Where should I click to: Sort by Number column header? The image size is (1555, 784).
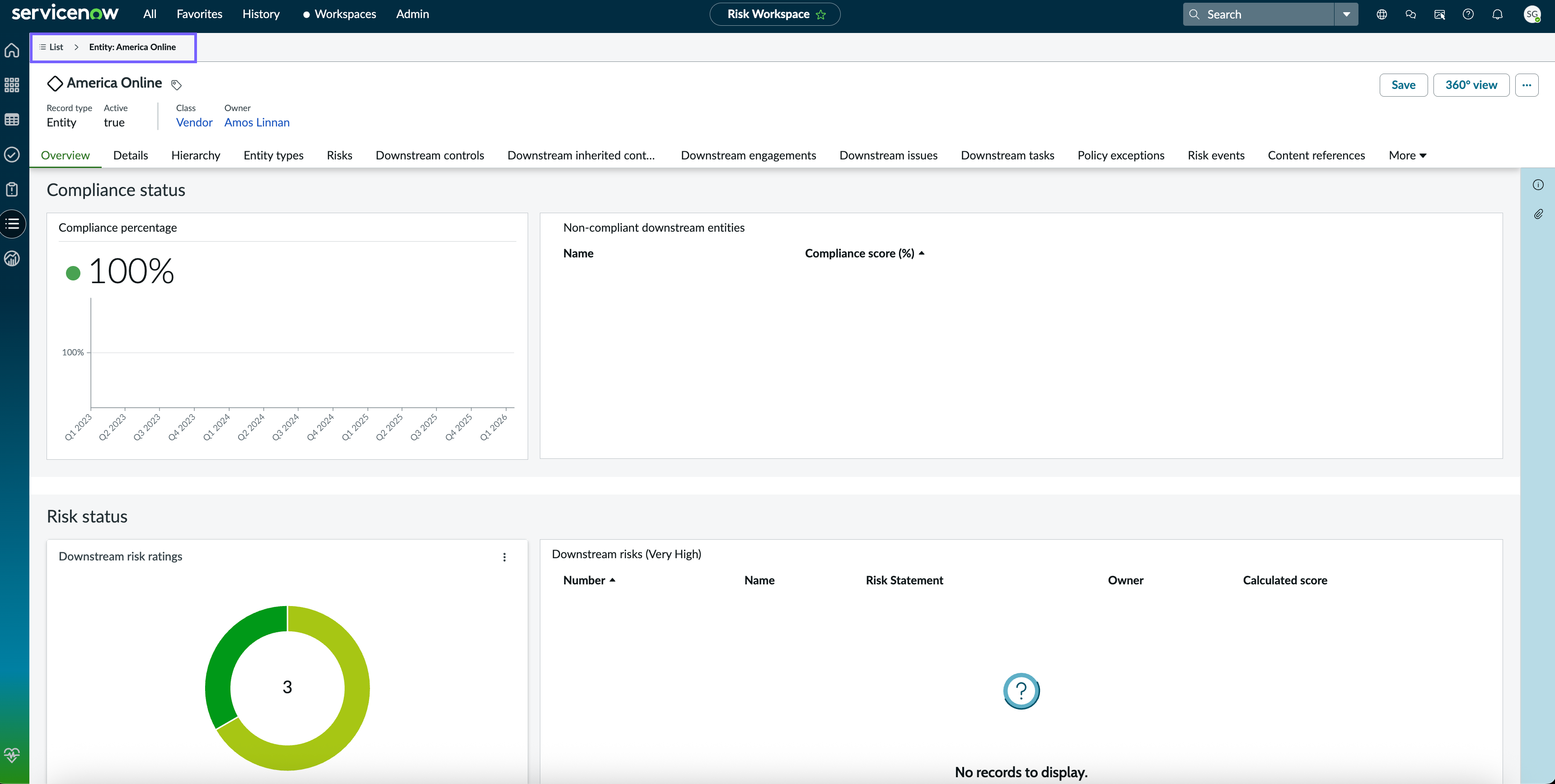coord(589,580)
